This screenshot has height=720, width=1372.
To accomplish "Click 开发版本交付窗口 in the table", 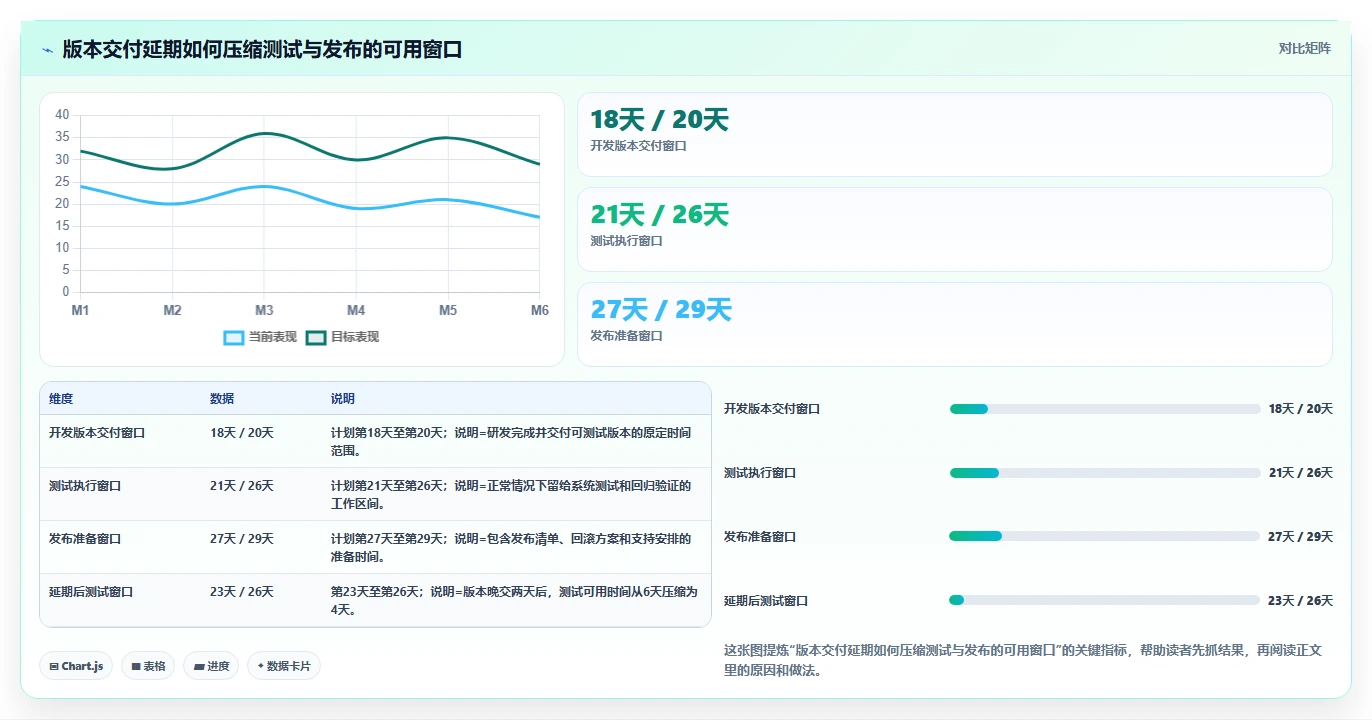I will pyautogui.click(x=97, y=433).
